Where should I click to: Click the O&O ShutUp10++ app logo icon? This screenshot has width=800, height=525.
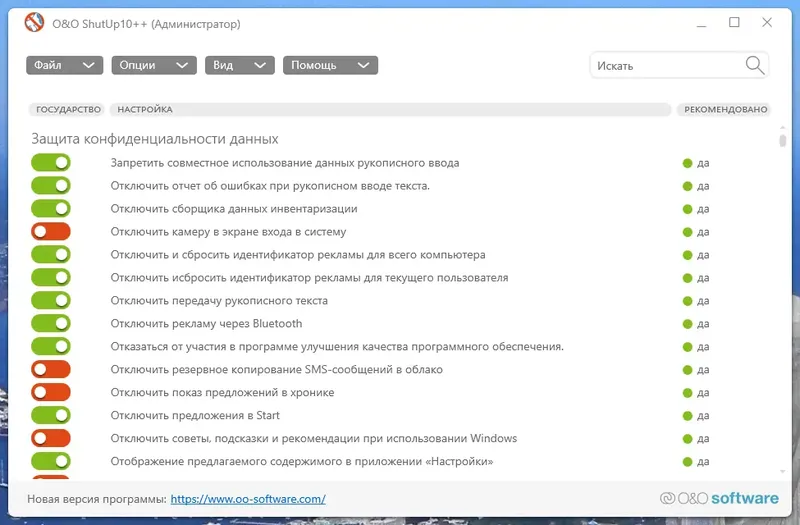(x=34, y=23)
